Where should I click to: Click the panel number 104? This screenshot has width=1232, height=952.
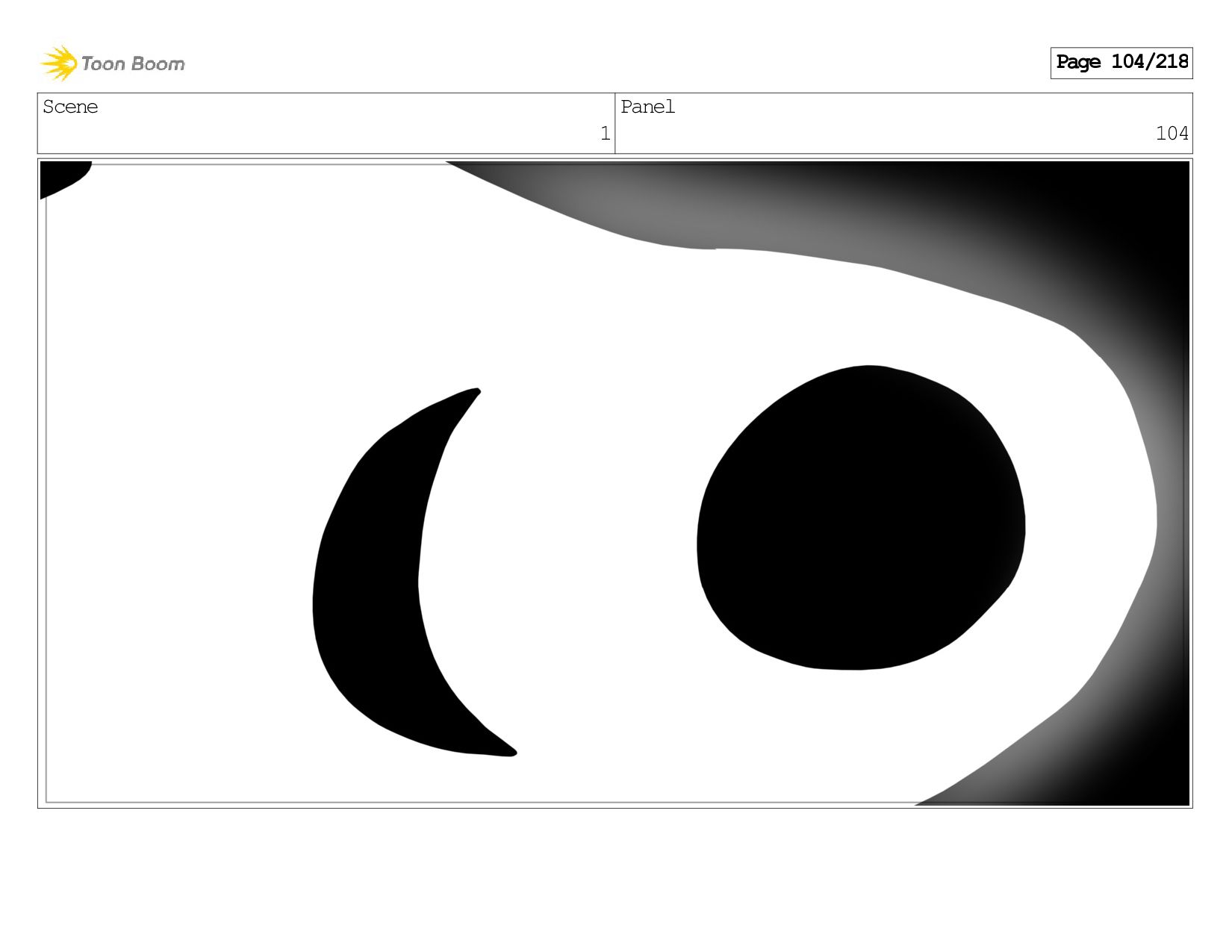pos(1172,134)
